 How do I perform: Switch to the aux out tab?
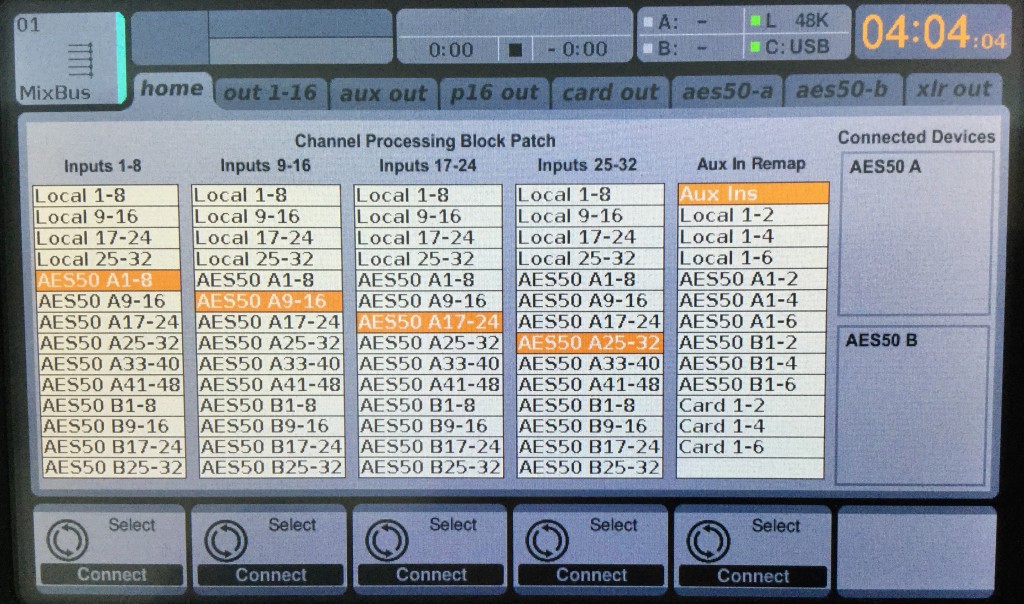click(383, 93)
